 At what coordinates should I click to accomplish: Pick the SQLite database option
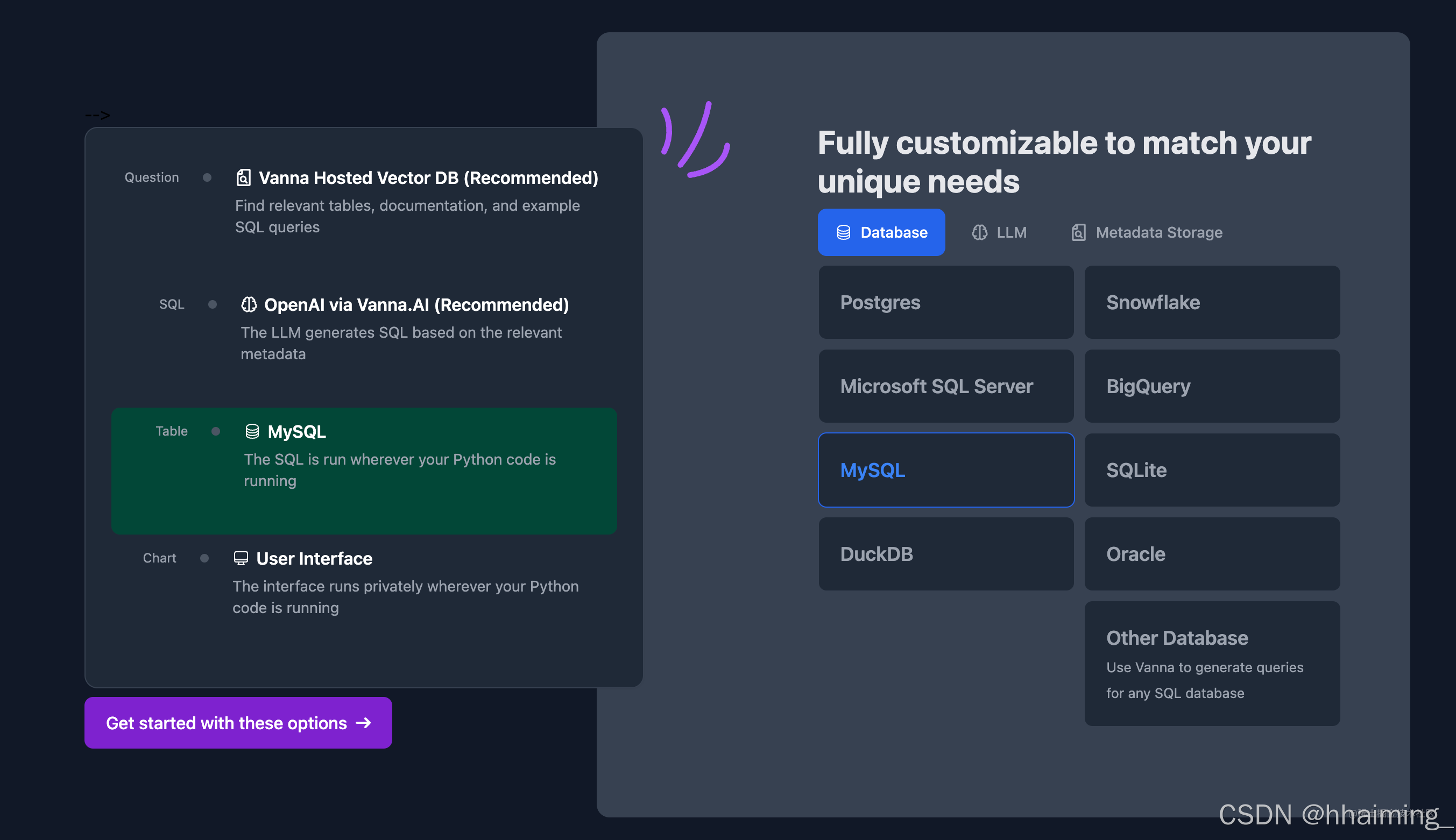click(1212, 470)
